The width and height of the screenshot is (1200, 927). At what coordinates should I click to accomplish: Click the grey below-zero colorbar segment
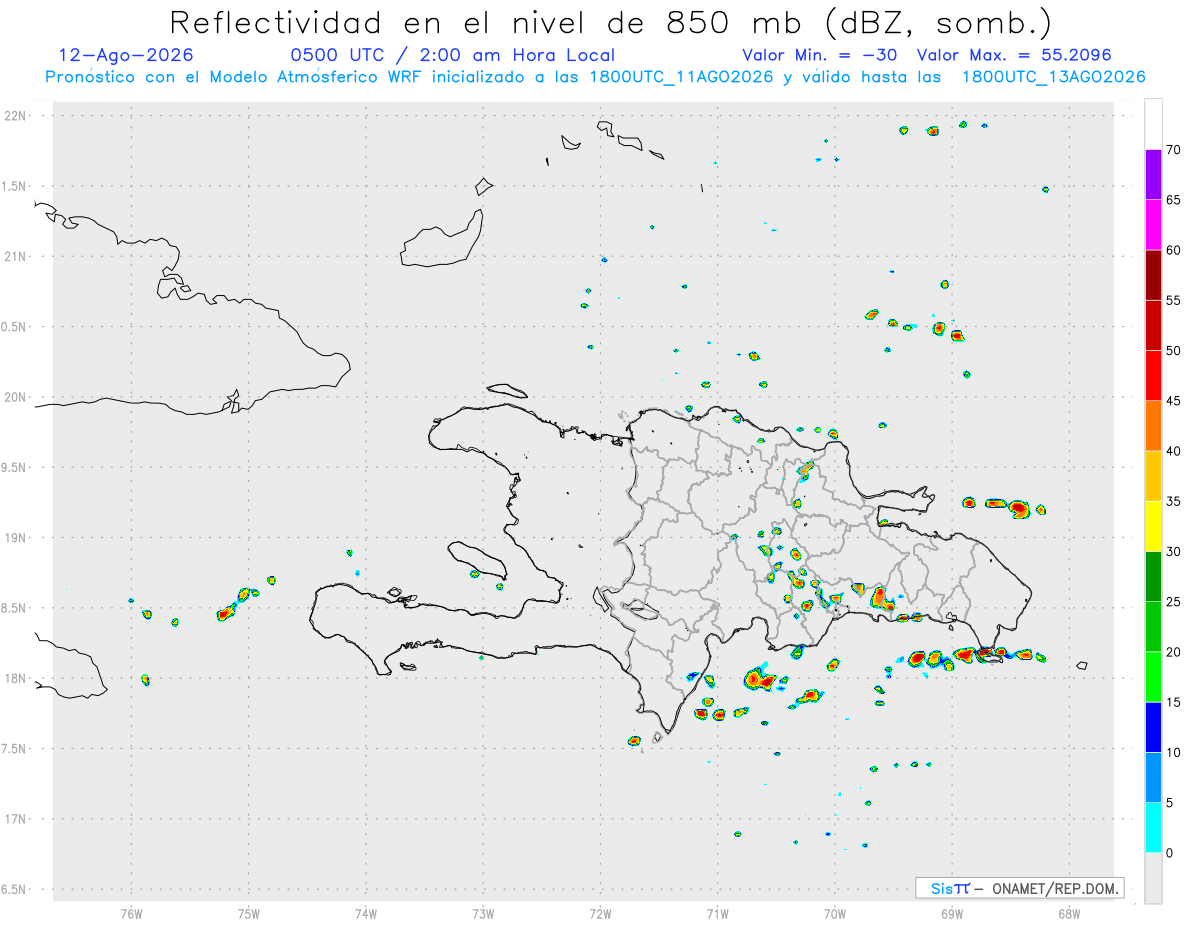[x=1153, y=878]
